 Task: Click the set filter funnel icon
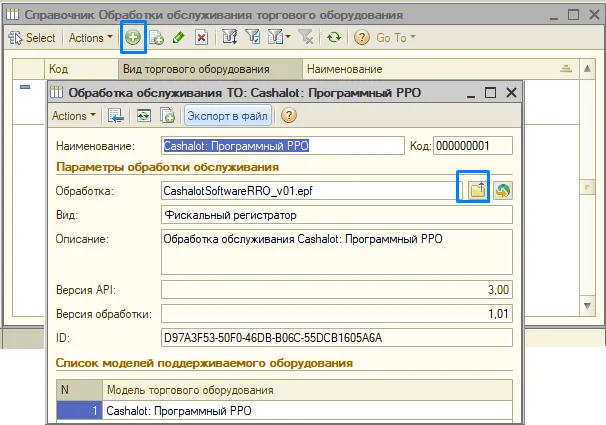[x=253, y=37]
